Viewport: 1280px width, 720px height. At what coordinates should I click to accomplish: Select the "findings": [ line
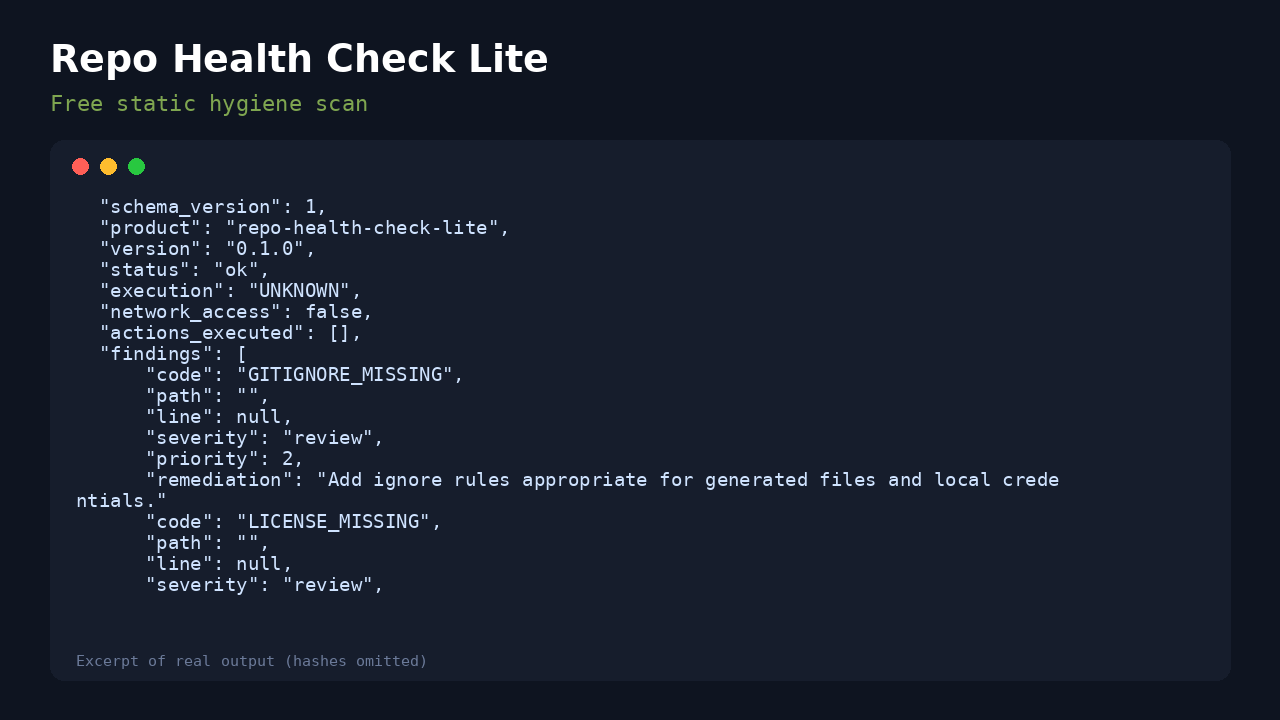tap(173, 354)
